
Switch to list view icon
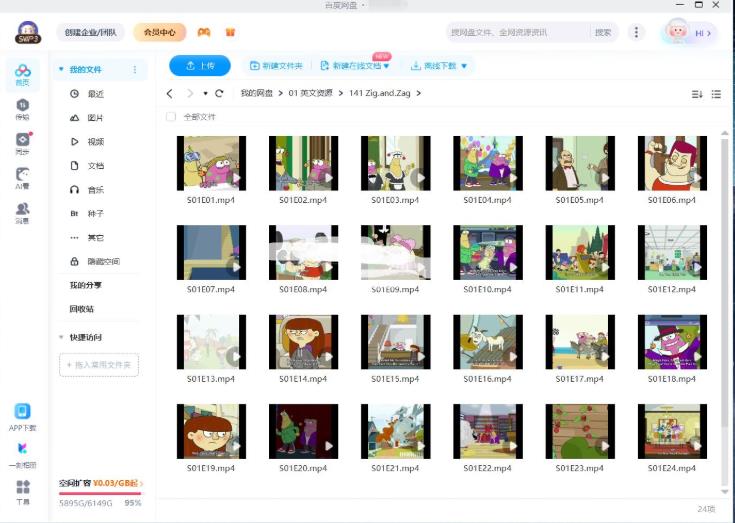[x=716, y=94]
